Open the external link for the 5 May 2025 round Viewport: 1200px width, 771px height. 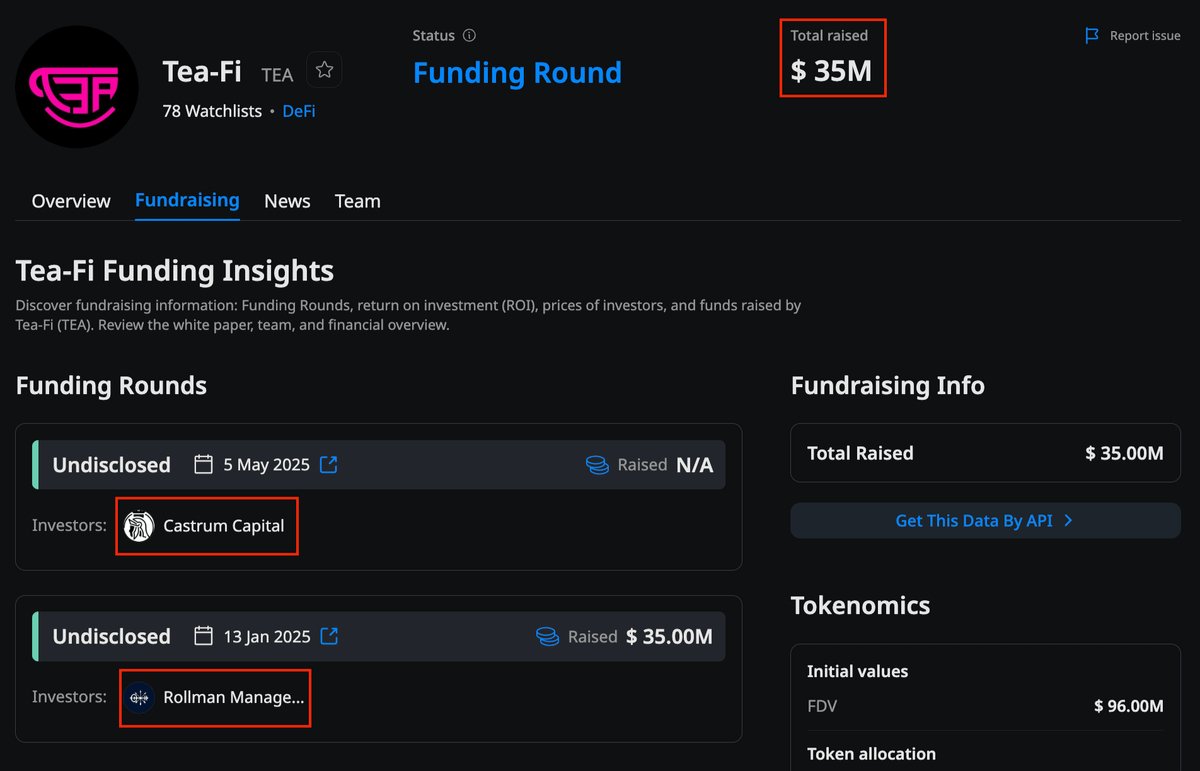pos(329,464)
